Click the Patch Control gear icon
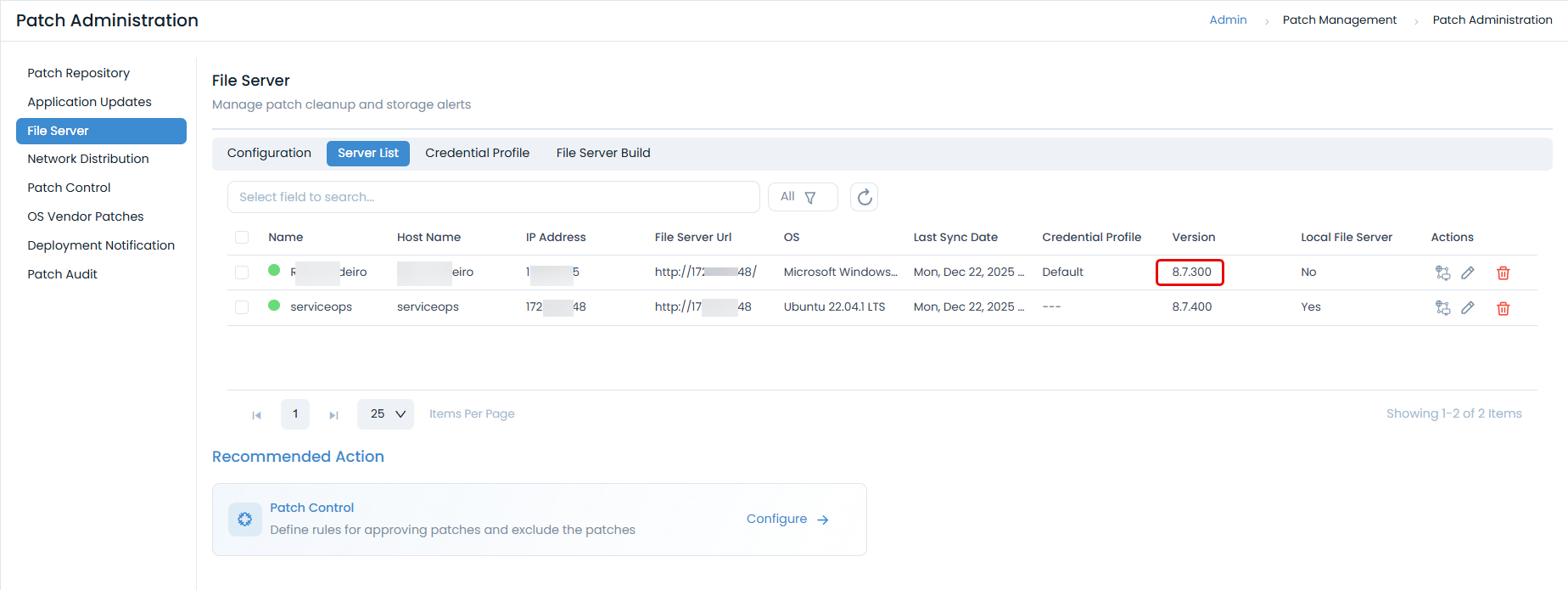The height and width of the screenshot is (590, 1568). [244, 519]
